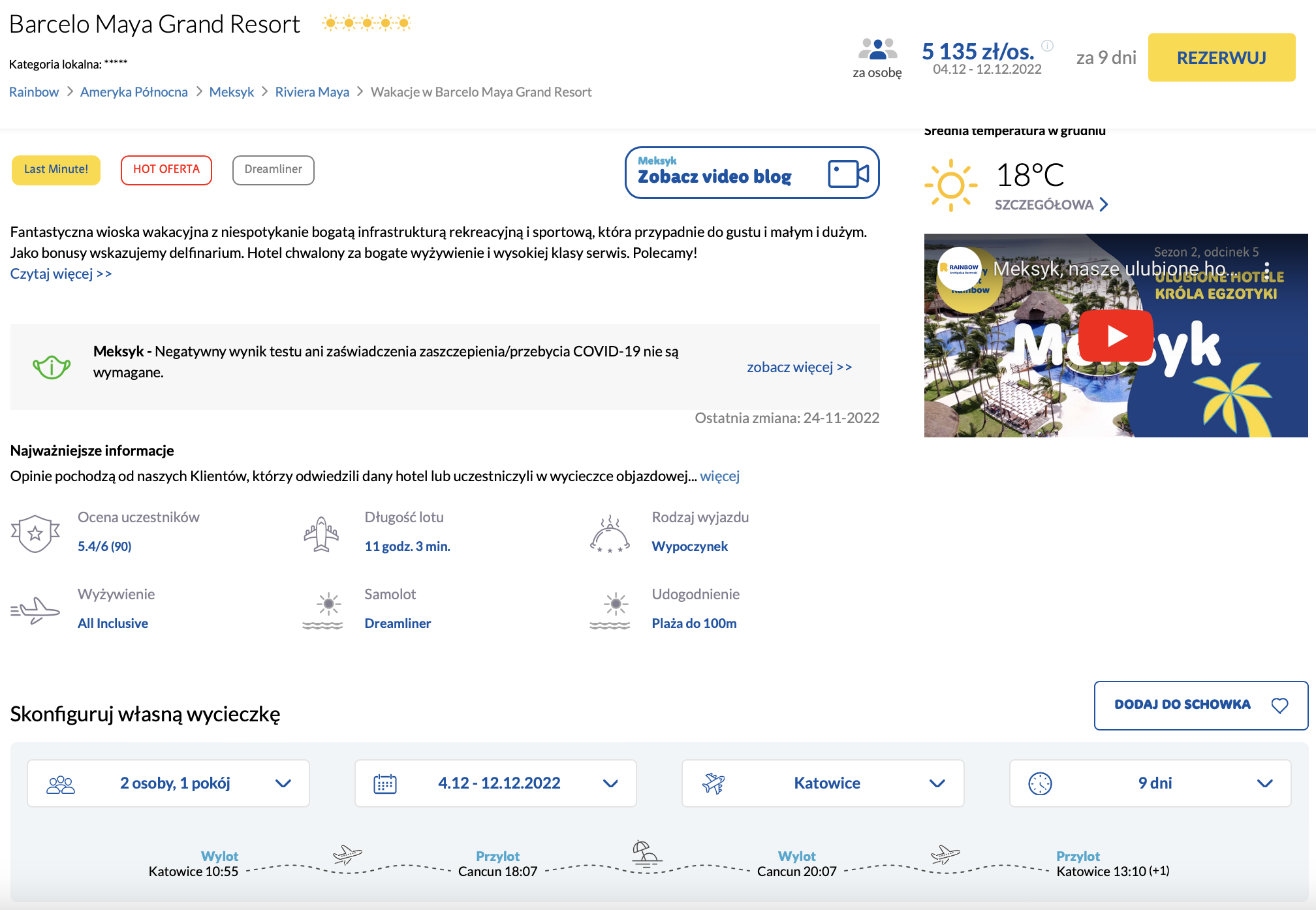Click 'Cancun 18:07' arrival text

pos(497,871)
